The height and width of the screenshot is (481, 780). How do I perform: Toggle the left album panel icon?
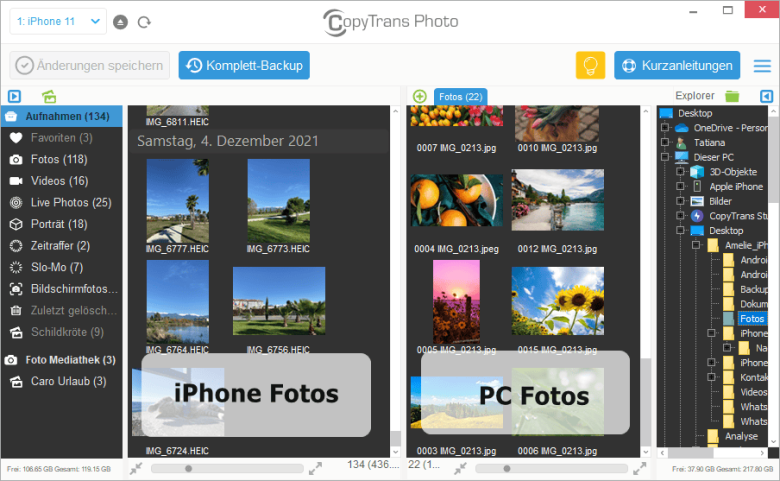pos(14,96)
